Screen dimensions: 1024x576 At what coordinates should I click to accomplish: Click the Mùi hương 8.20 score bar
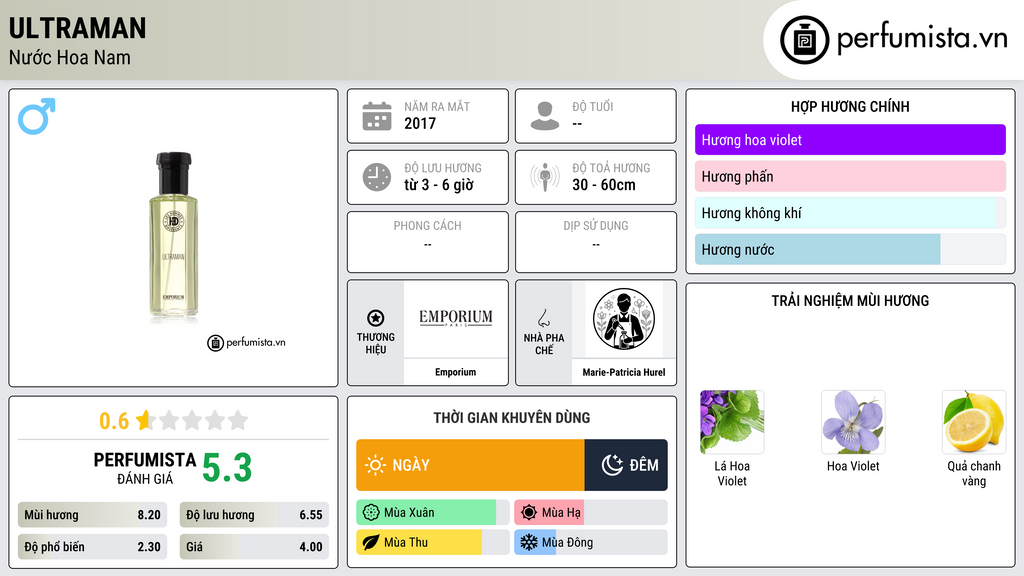click(x=93, y=515)
